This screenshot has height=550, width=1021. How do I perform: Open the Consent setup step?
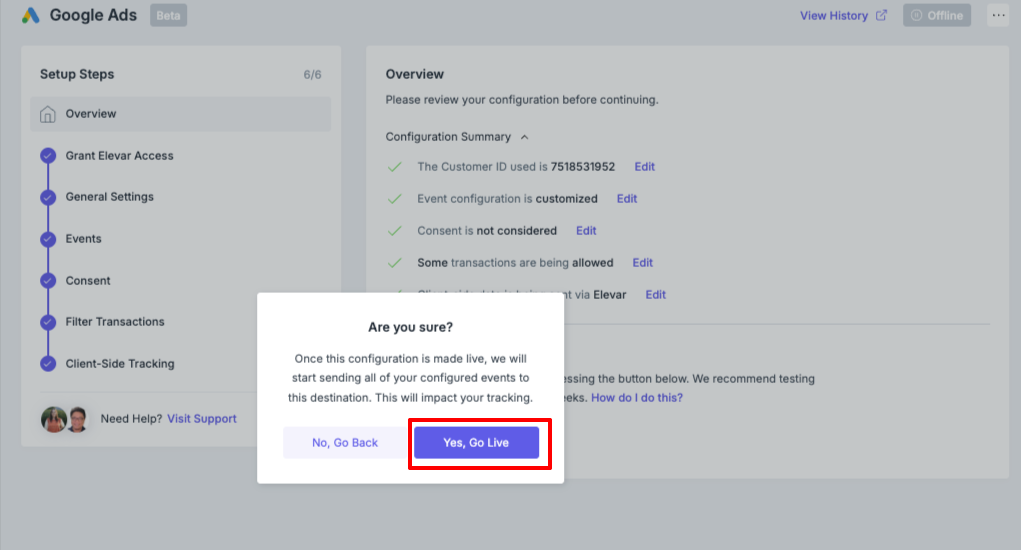click(x=88, y=281)
